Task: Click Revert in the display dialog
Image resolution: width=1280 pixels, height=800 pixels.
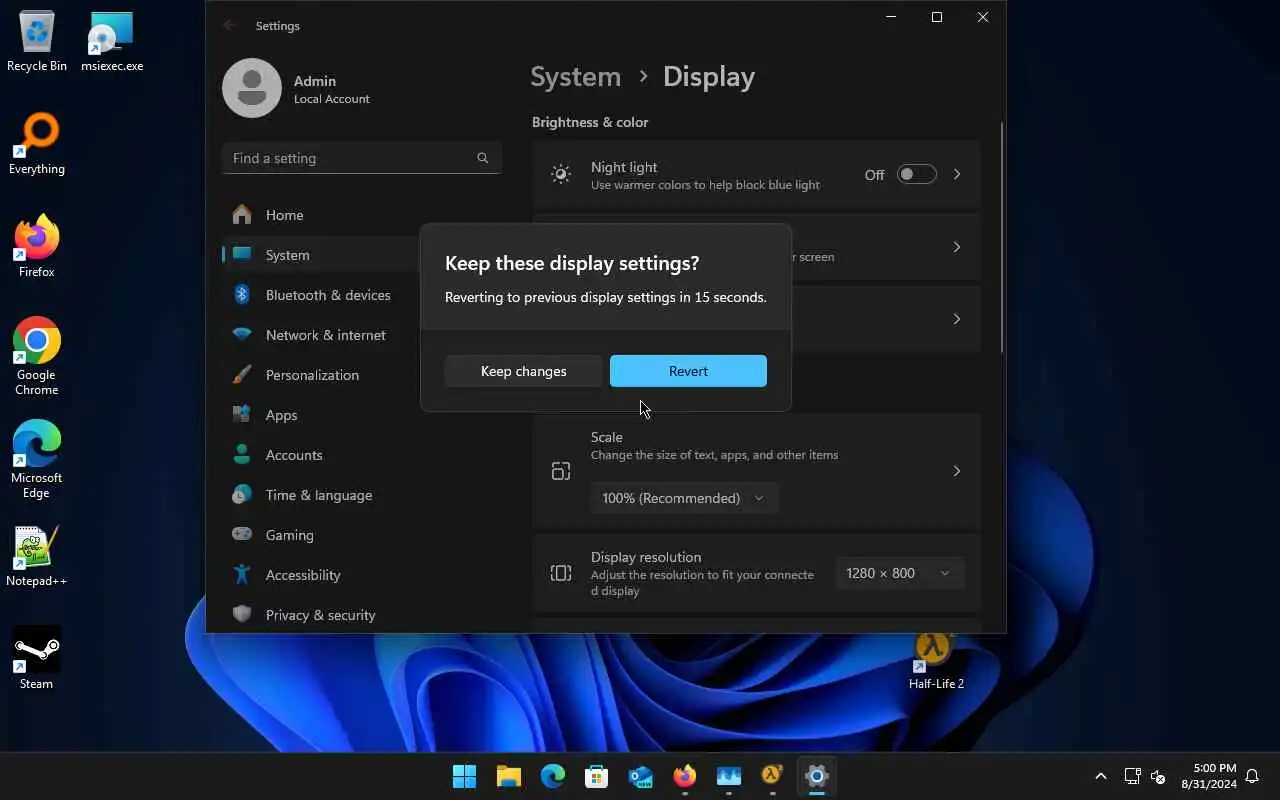Action: pos(688,371)
